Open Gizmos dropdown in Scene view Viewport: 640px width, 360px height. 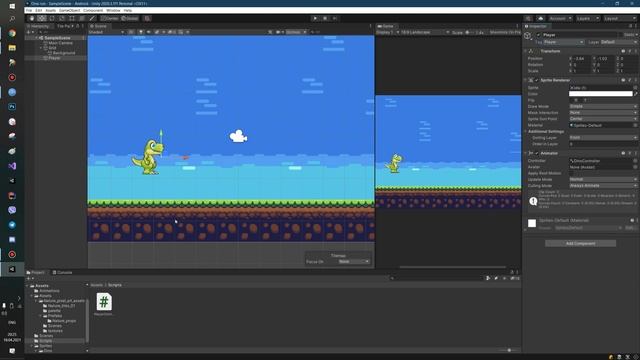[x=296, y=32]
